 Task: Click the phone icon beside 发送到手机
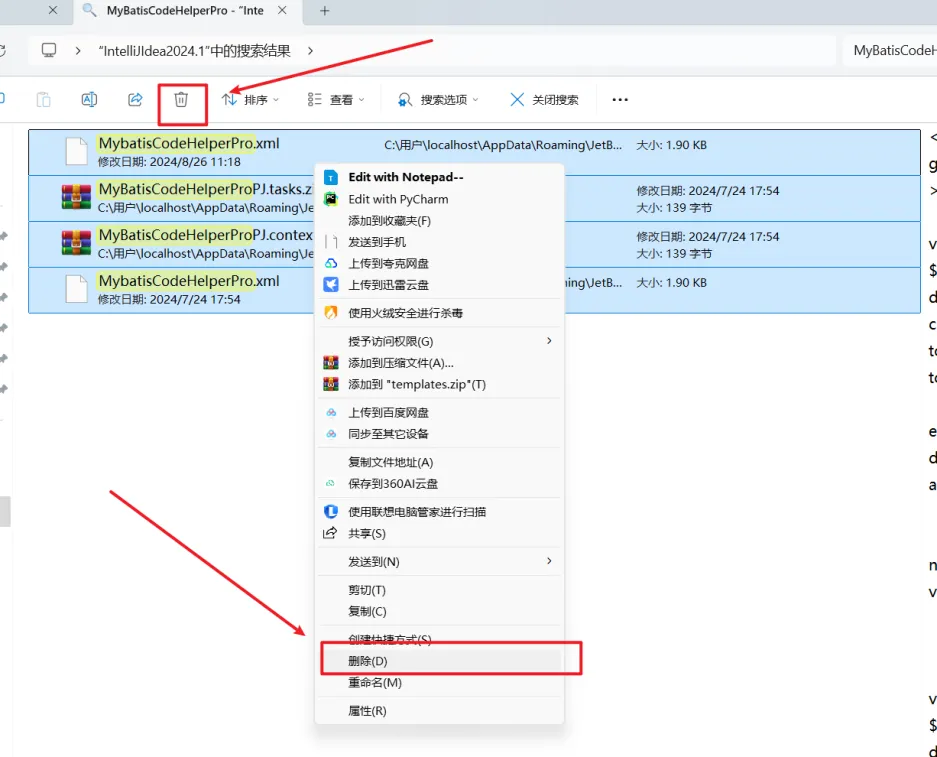click(x=330, y=242)
